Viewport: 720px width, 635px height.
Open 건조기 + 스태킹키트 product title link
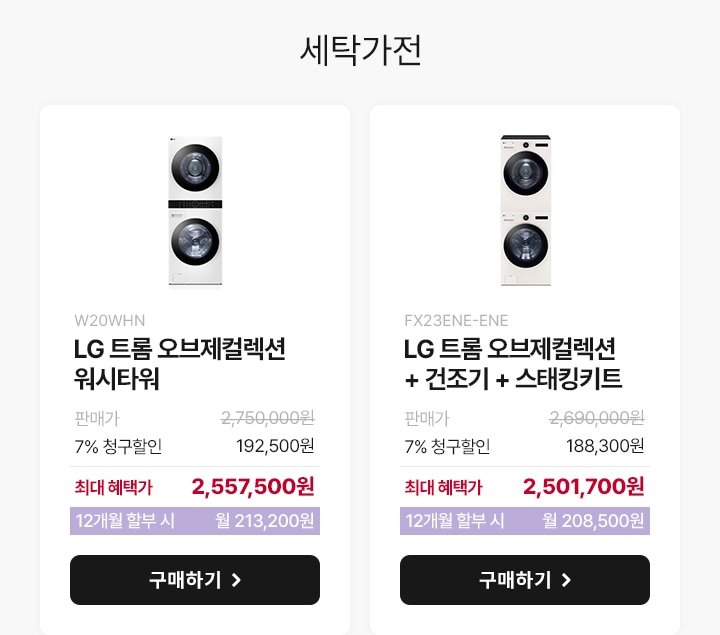512,364
